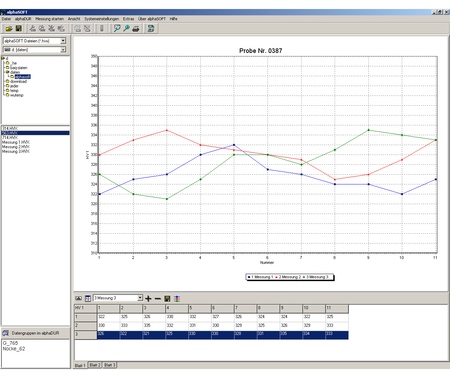The height and width of the screenshot is (377, 450).
Task: Select the Messung 1.HVX file in the list
Action: (x=16, y=142)
